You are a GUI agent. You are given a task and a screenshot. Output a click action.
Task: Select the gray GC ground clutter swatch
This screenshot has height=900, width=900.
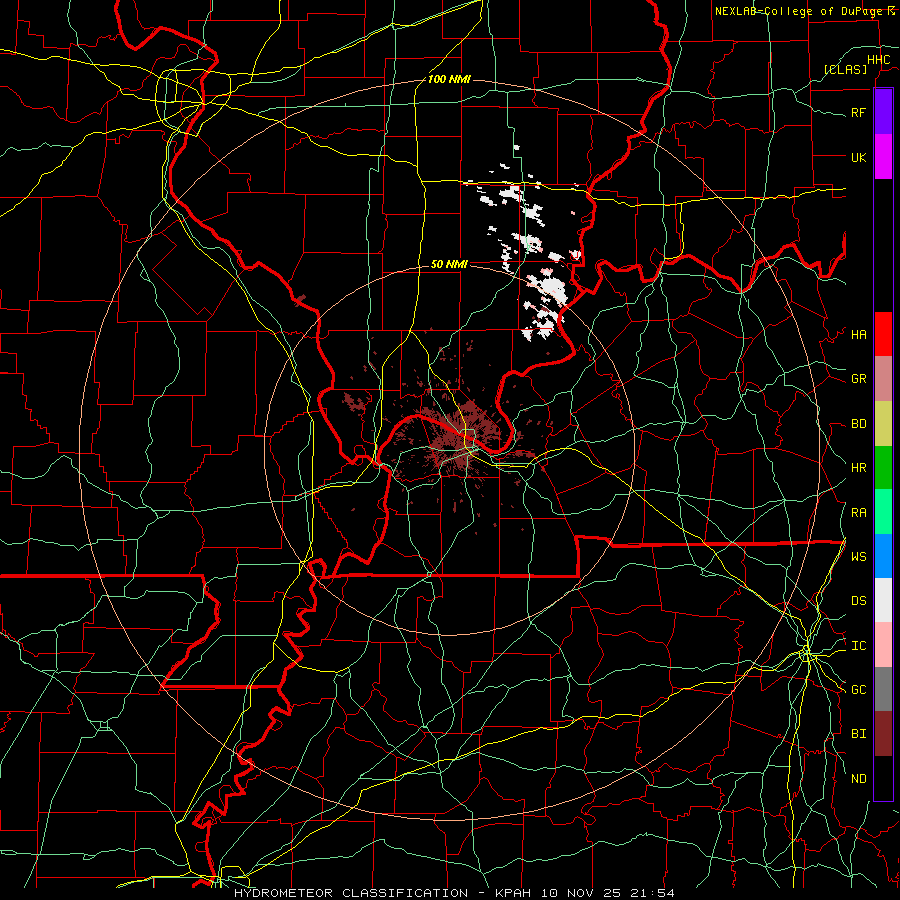click(x=883, y=689)
